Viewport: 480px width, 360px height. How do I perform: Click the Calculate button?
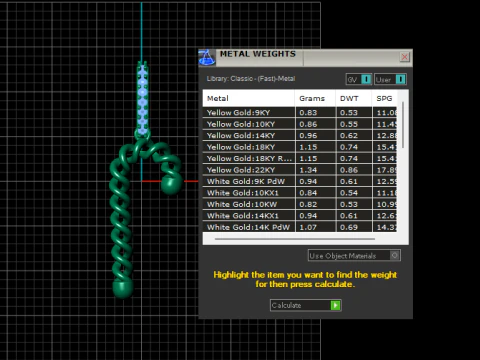coord(306,305)
